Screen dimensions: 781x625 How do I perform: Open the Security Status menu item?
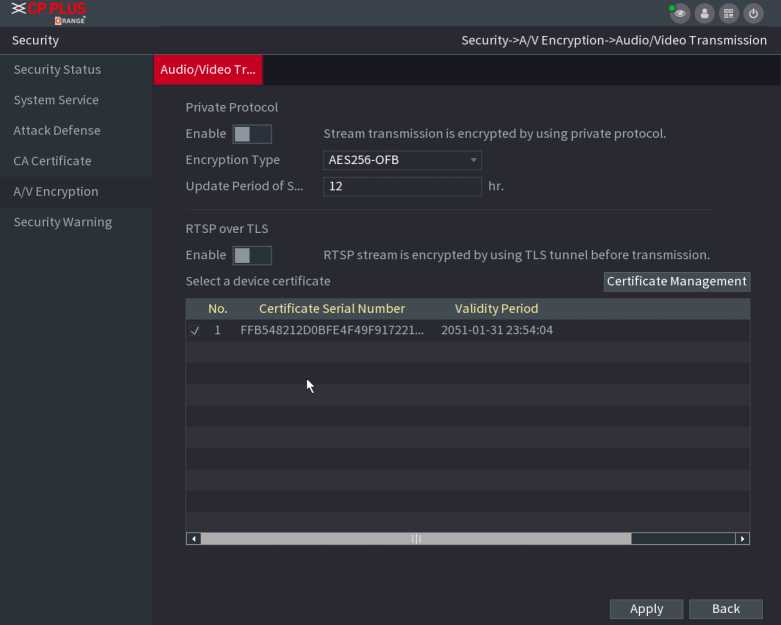point(57,70)
